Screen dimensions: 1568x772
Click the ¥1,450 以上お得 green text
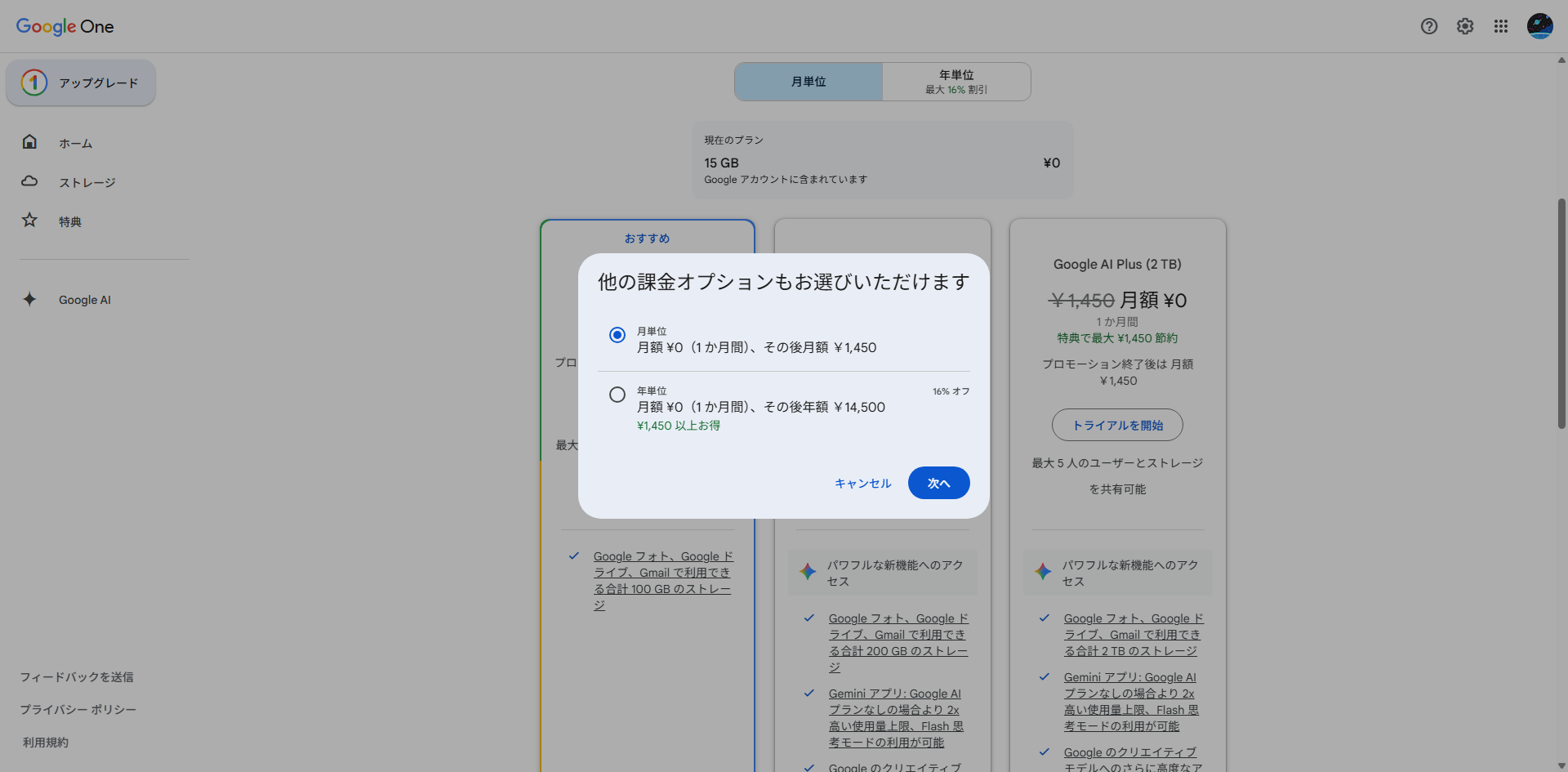(679, 426)
